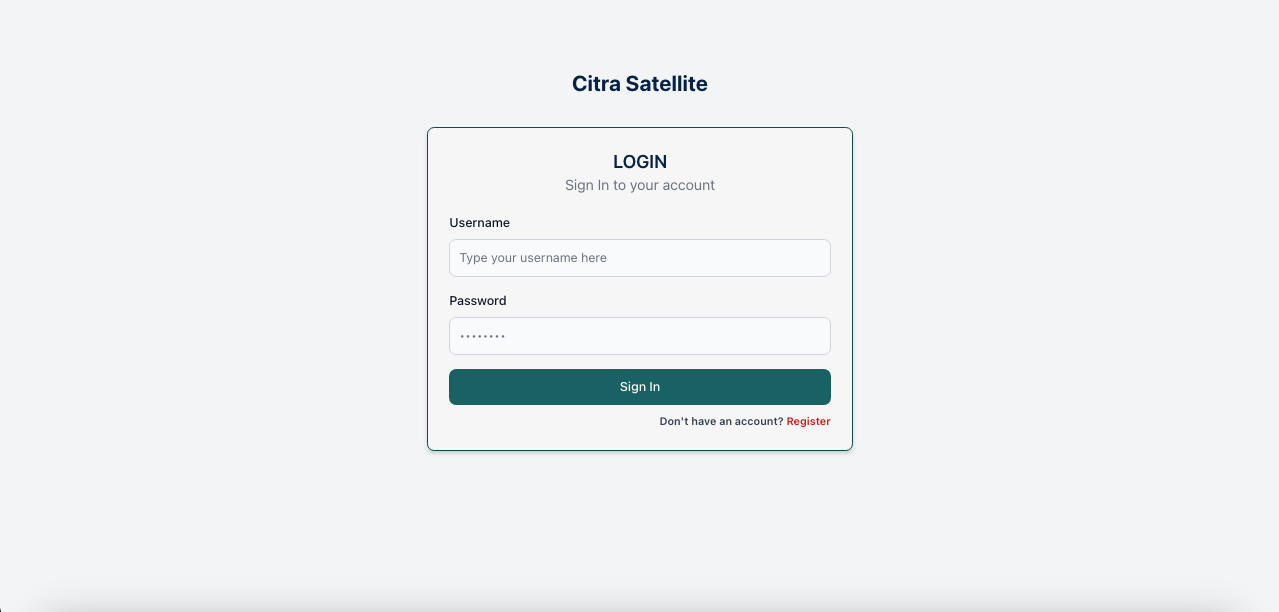Submit the login form with Sign In
The image size is (1279, 612).
640,387
